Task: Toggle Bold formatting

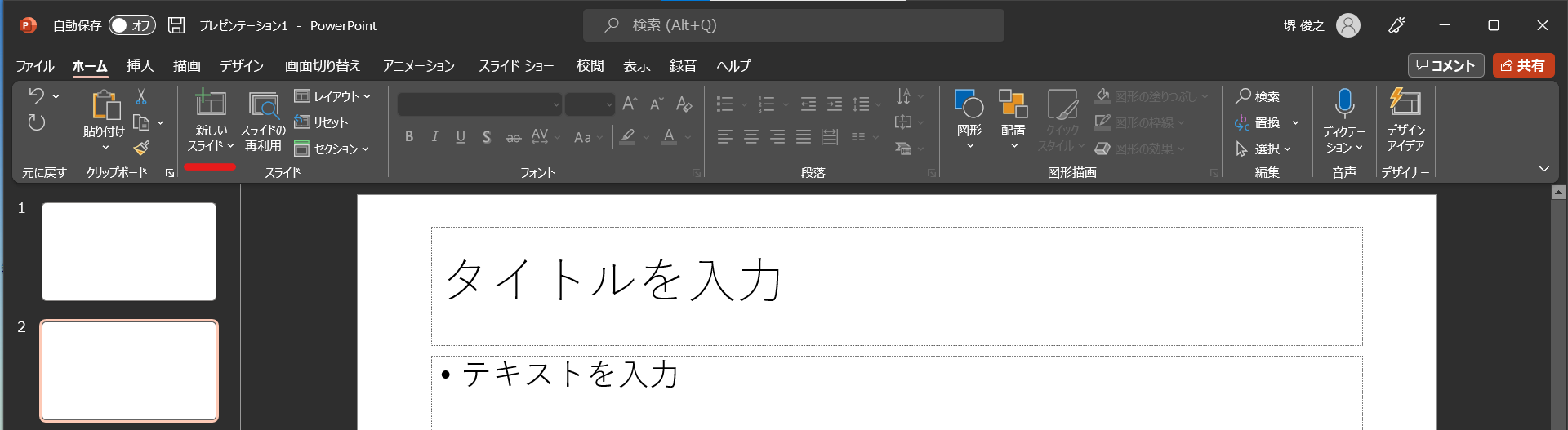Action: pyautogui.click(x=409, y=137)
